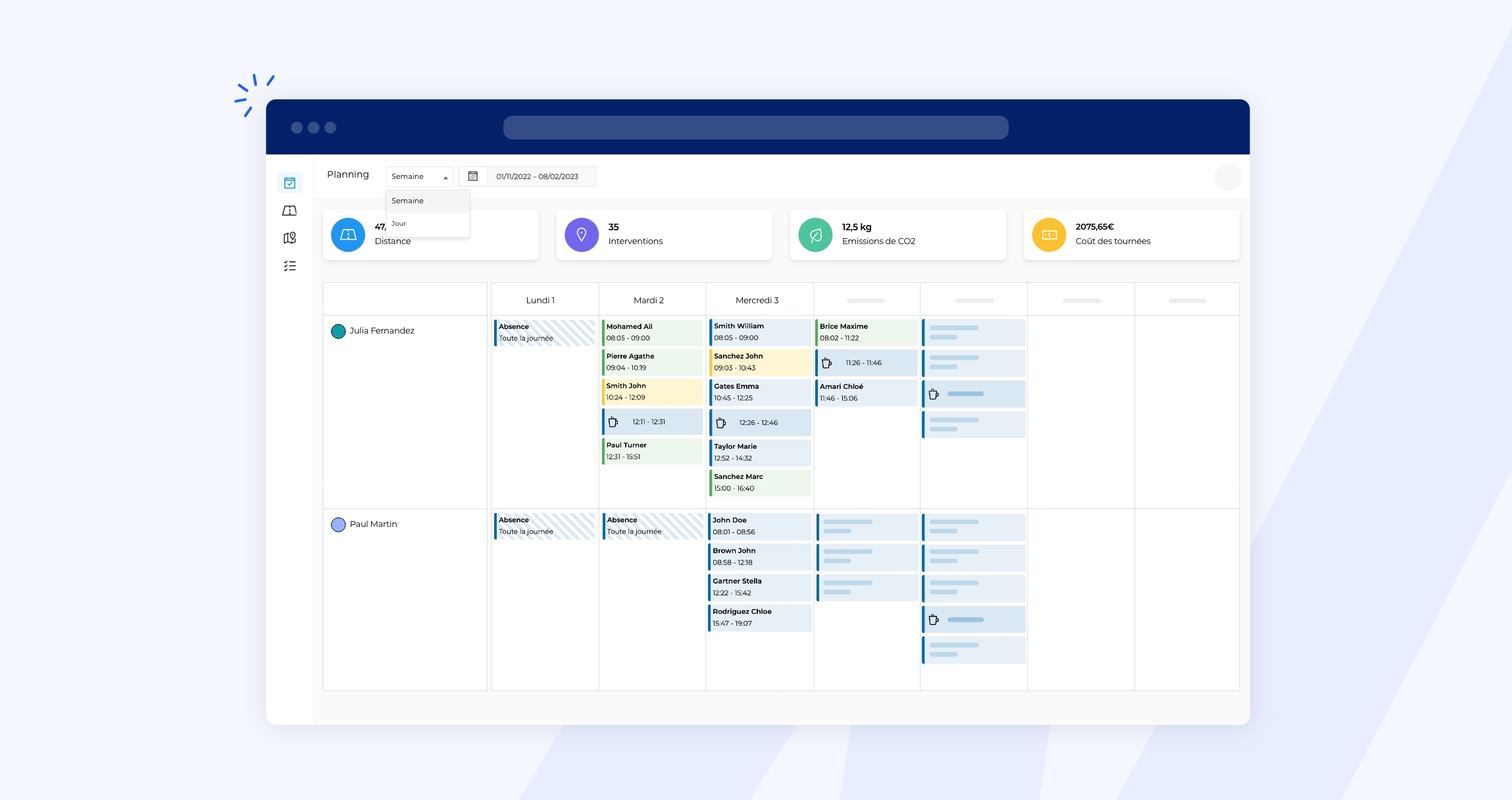Open the Taylor Marie 12:52 - 14:32 intervention

(x=760, y=453)
